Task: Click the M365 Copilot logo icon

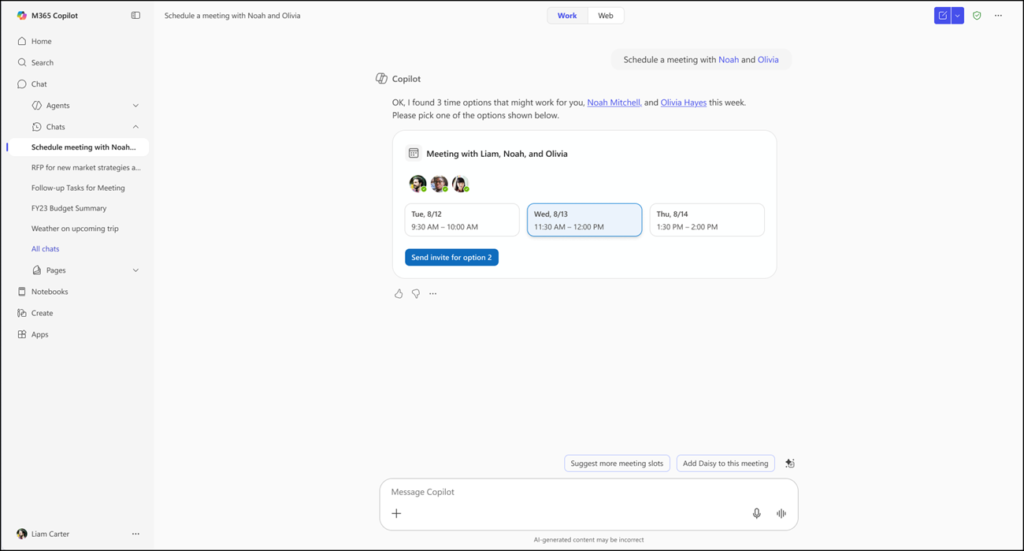Action: 22,15
